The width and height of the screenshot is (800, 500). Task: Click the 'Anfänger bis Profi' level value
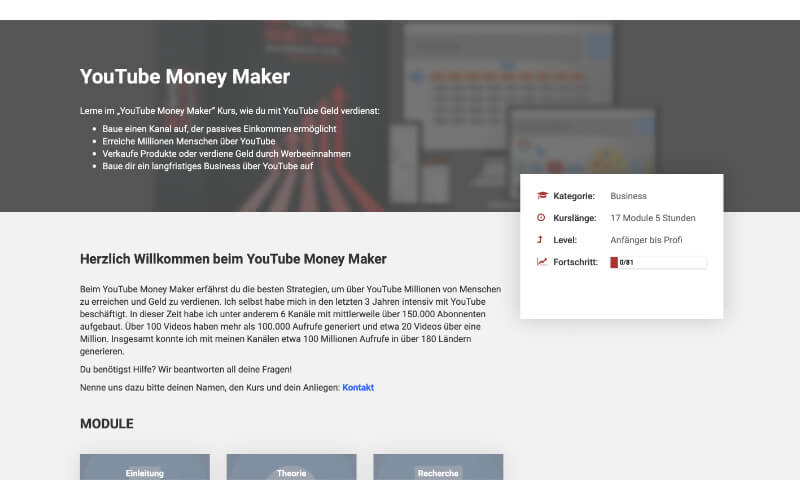tap(646, 240)
